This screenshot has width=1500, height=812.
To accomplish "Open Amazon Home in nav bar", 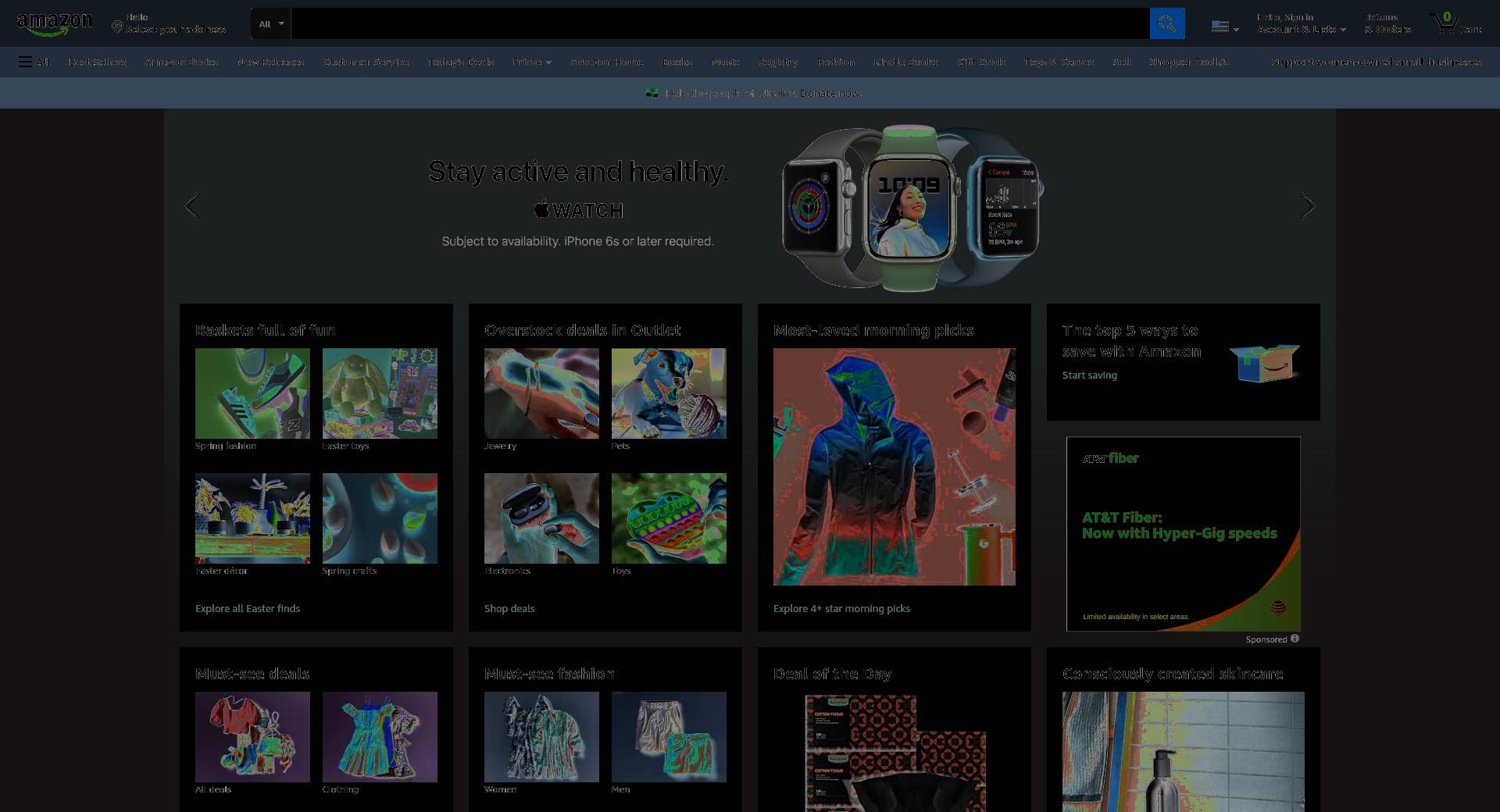I will (606, 62).
